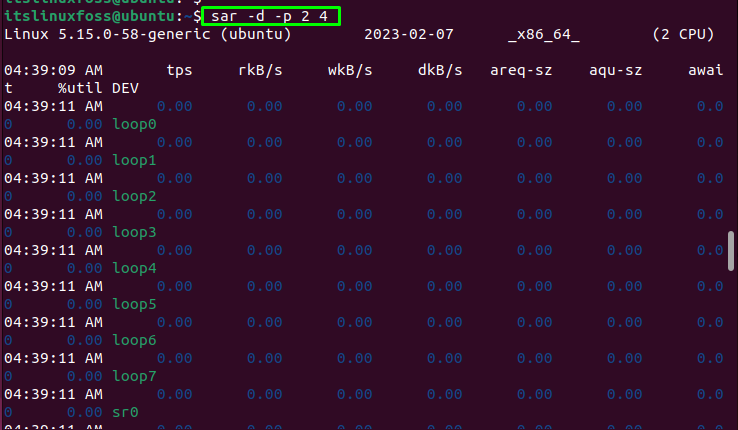Select the dkB/s column header

click(440, 70)
